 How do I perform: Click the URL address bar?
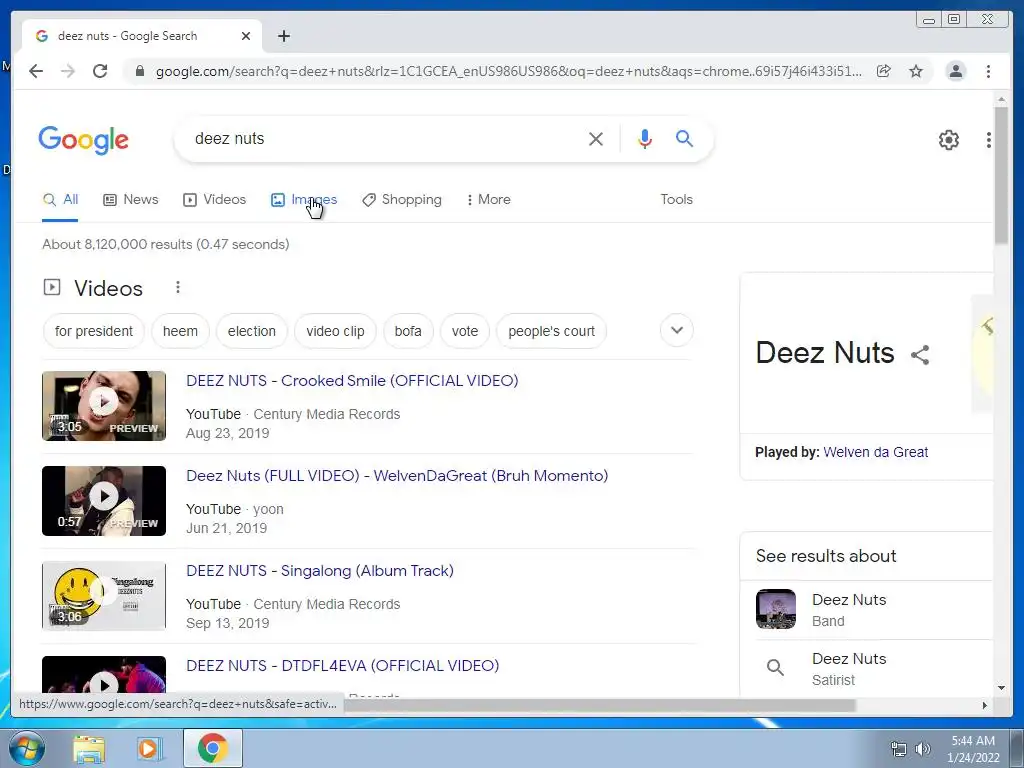click(508, 71)
